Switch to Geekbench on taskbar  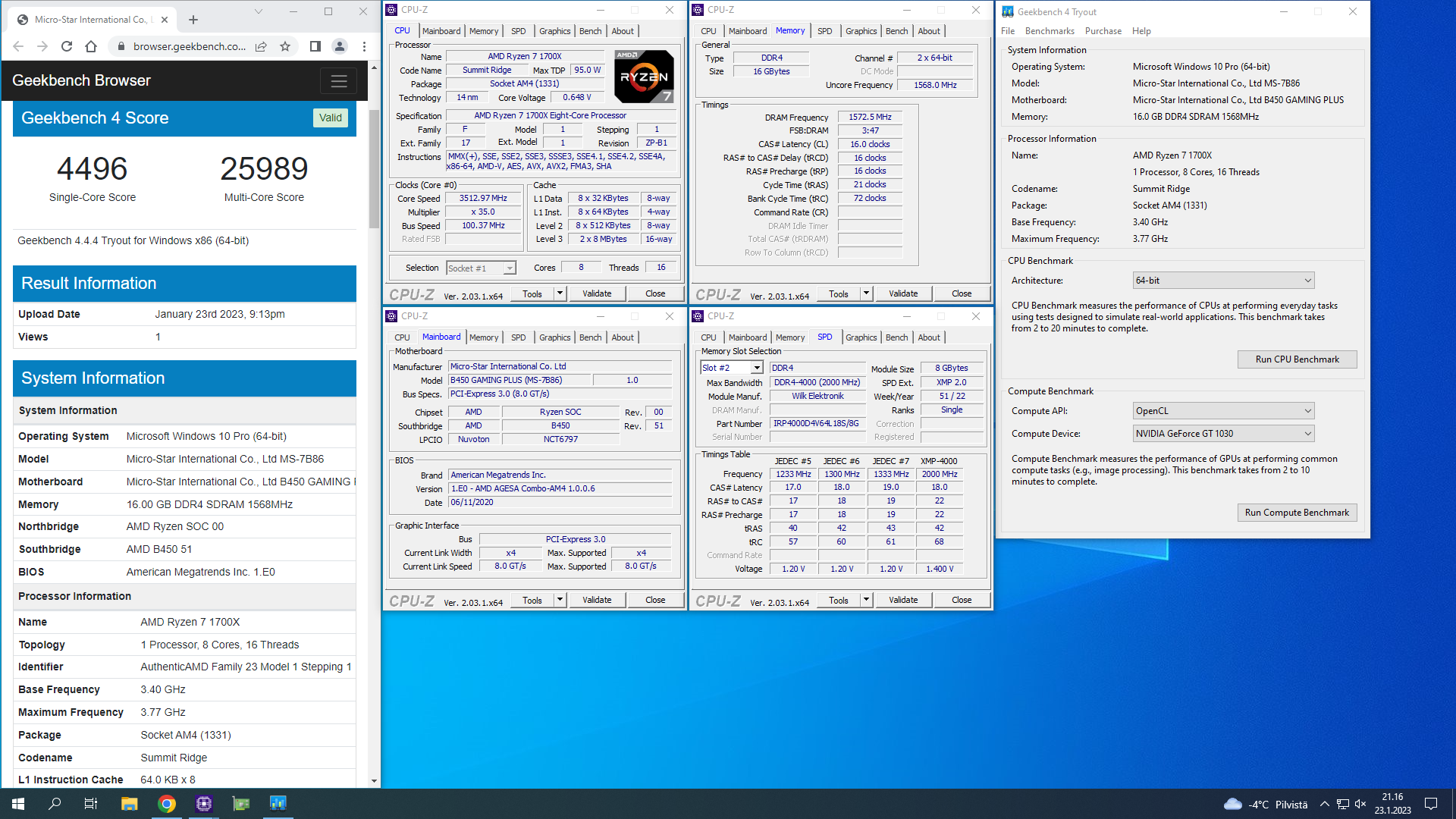(278, 804)
